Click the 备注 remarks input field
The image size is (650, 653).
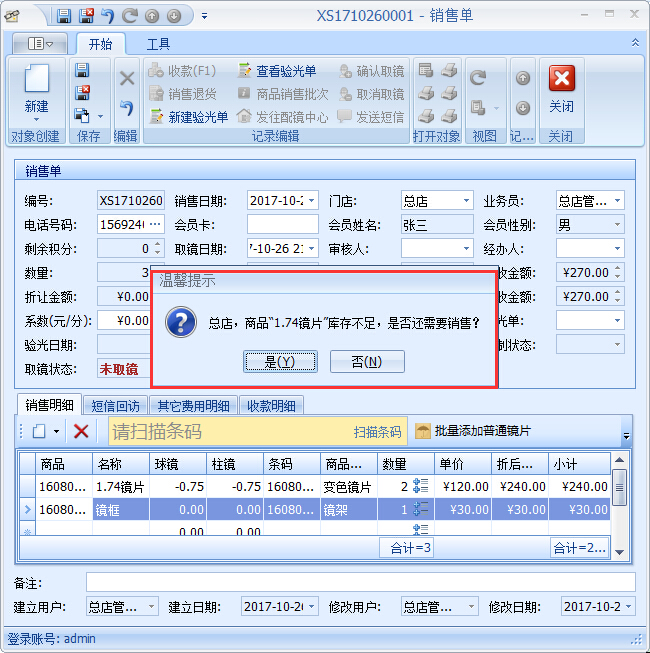click(360, 582)
